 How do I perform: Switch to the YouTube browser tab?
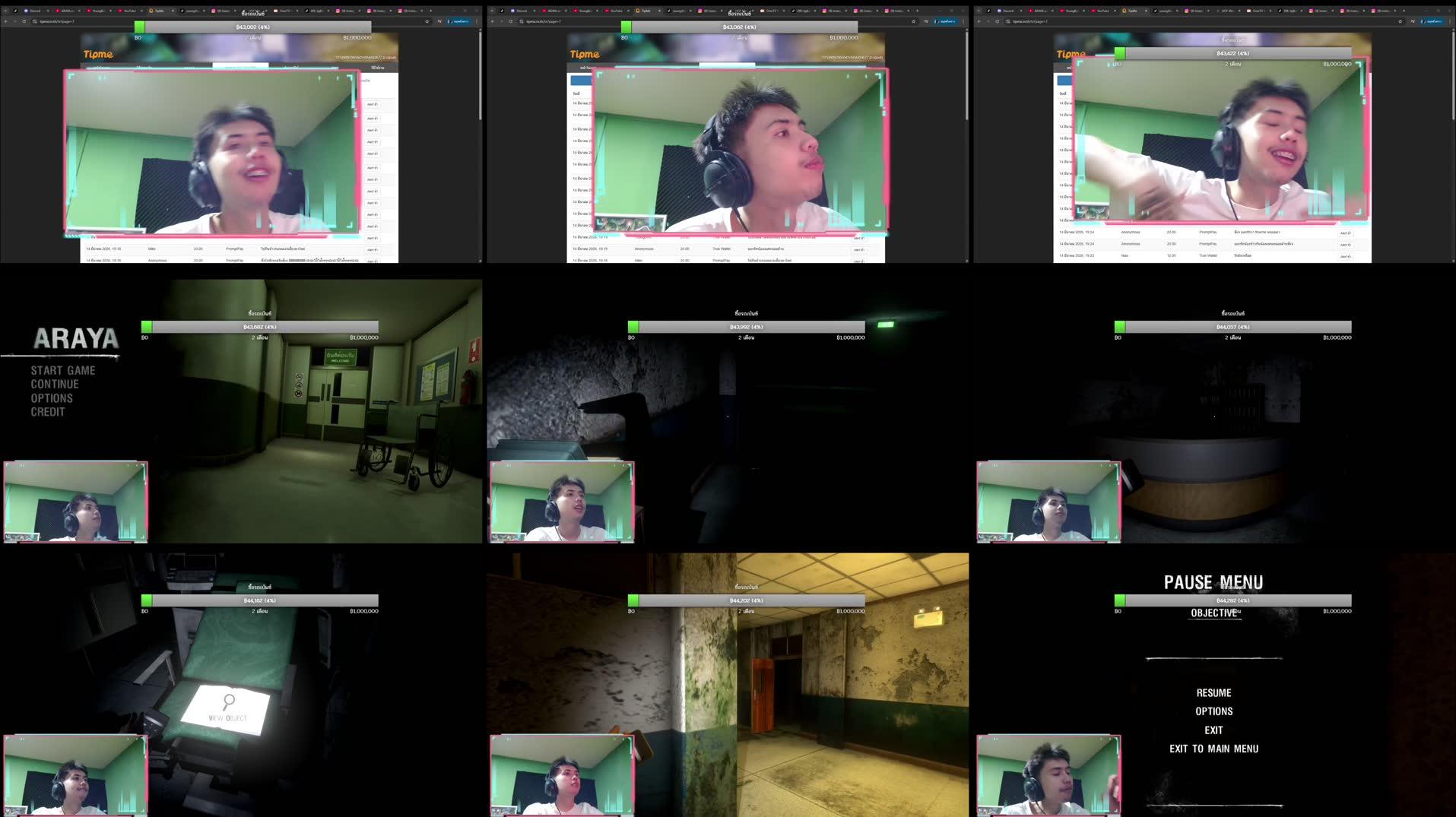[x=119, y=11]
